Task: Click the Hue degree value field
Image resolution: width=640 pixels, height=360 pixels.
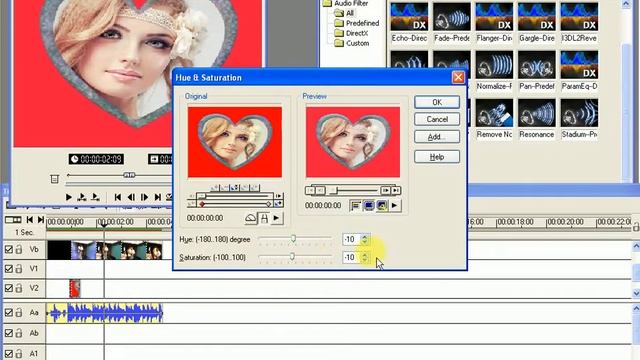Action: click(x=351, y=239)
